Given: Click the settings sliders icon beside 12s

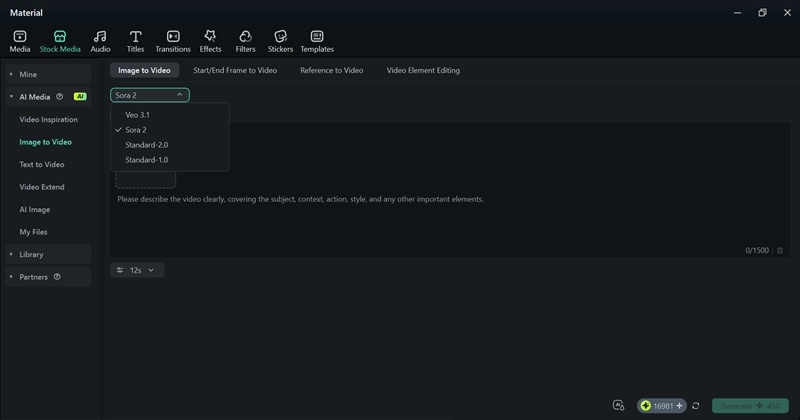Looking at the screenshot, I should tap(120, 270).
